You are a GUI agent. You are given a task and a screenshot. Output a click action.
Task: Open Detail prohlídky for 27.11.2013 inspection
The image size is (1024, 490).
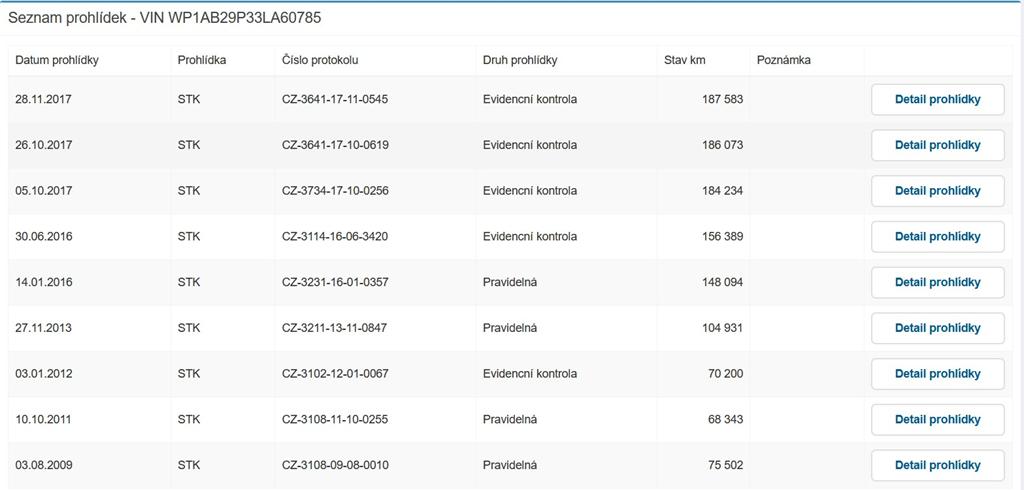pos(937,328)
